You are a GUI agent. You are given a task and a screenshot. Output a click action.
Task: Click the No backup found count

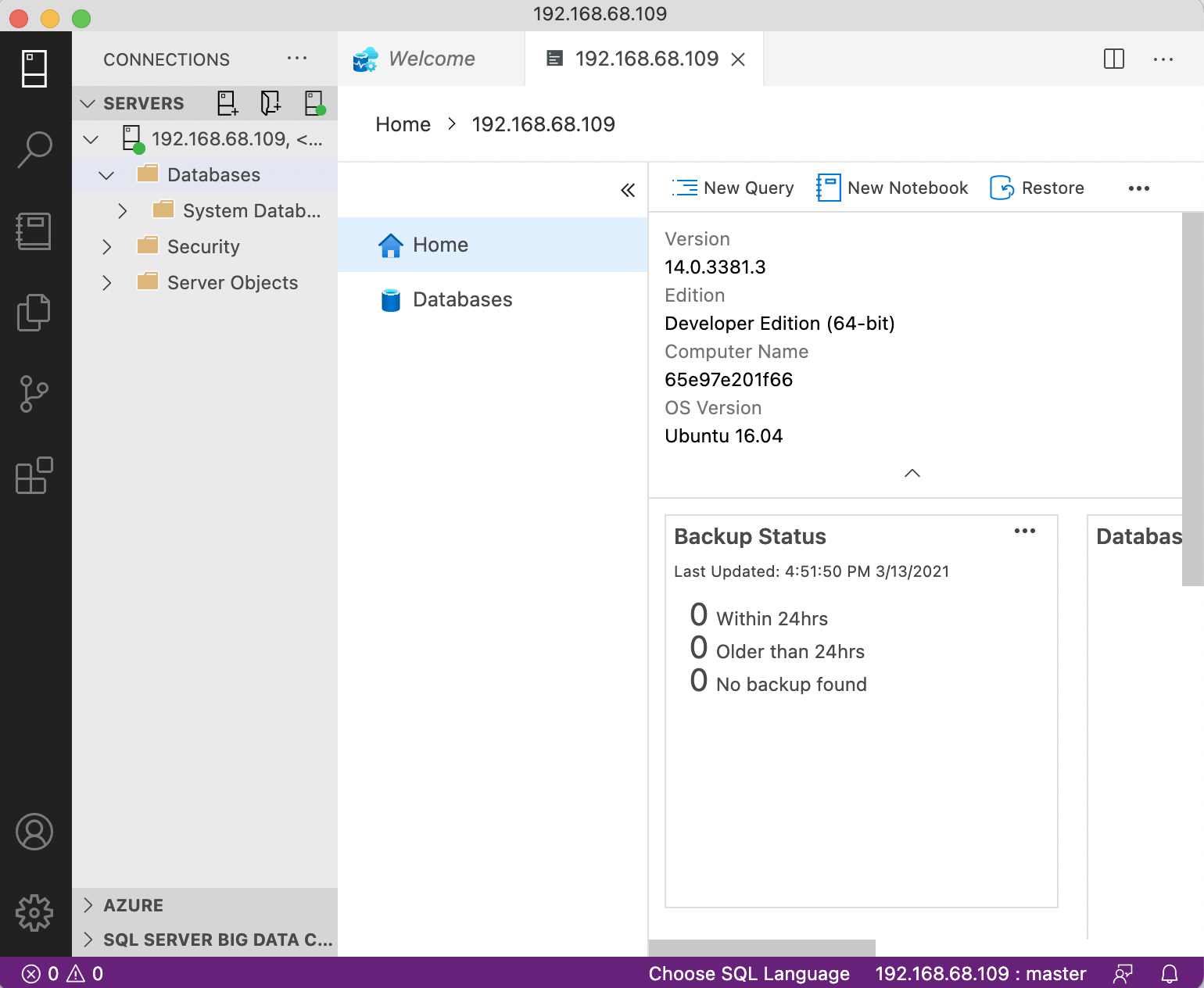(x=699, y=681)
